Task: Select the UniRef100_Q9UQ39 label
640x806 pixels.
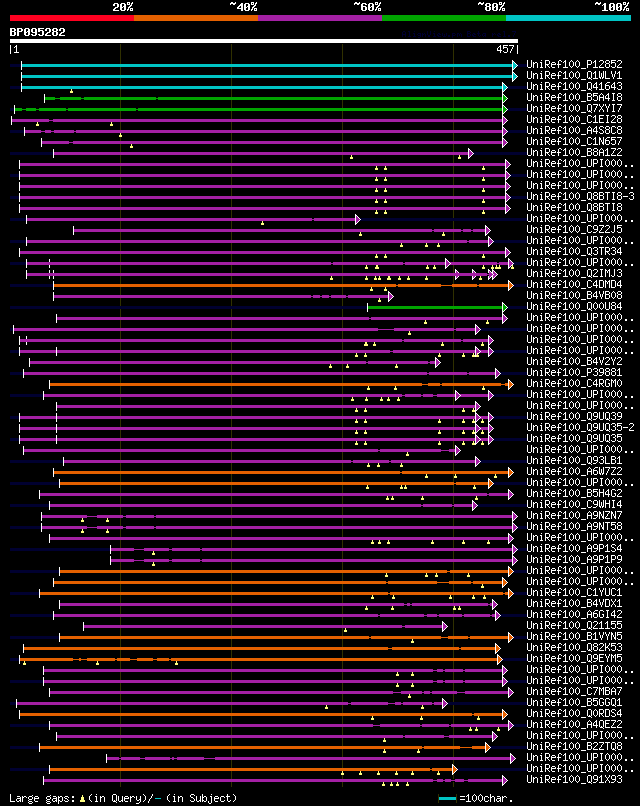Action: click(x=574, y=416)
